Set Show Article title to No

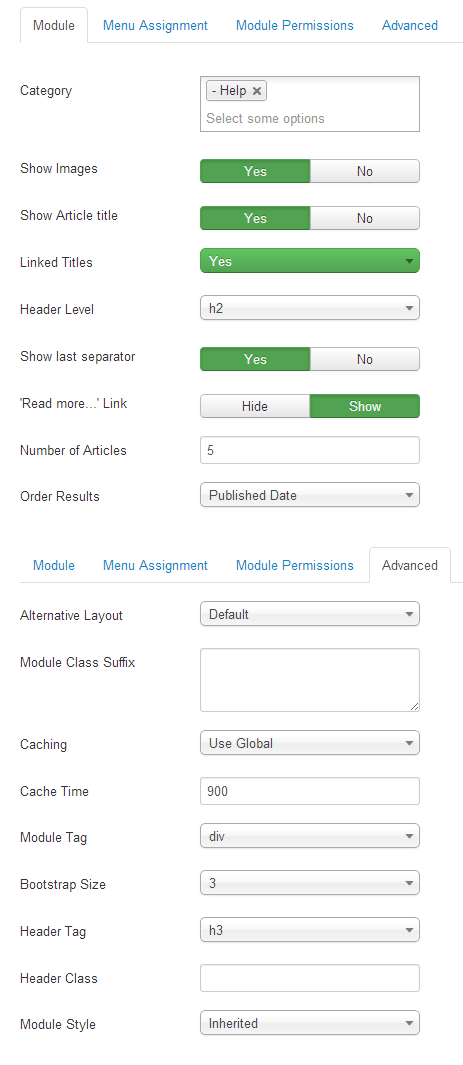click(x=365, y=218)
